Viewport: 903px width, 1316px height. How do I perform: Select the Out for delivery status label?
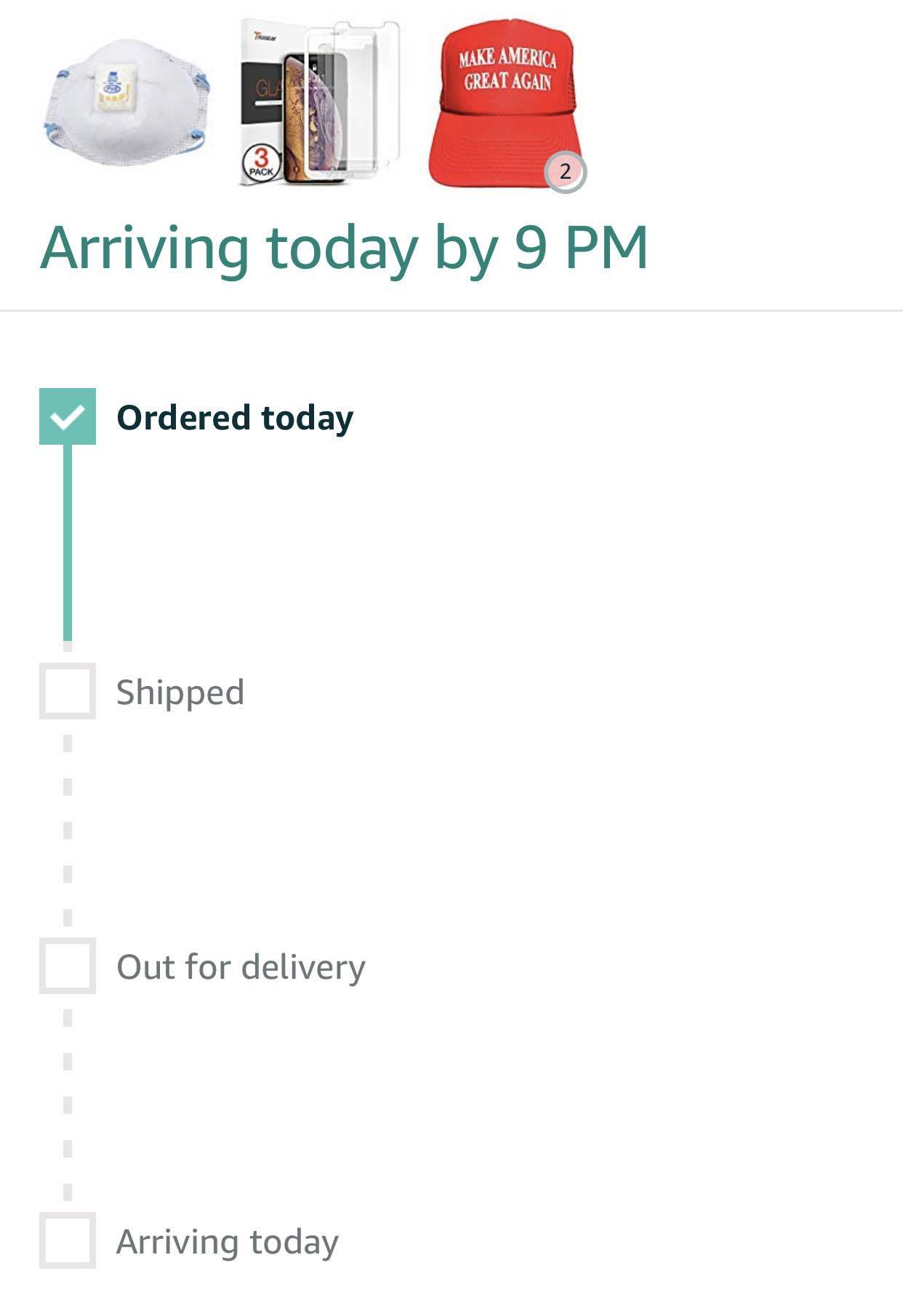(x=241, y=967)
